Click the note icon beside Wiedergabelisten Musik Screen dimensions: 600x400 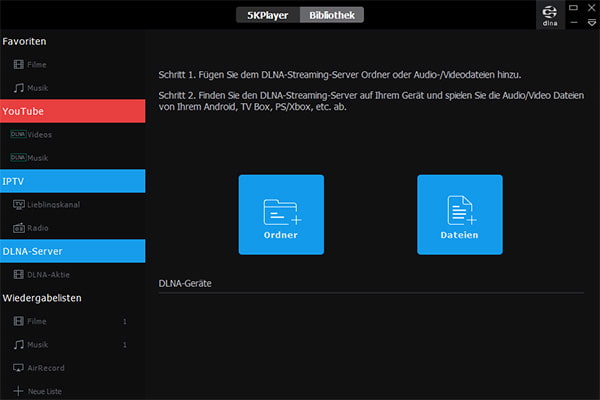click(18, 344)
